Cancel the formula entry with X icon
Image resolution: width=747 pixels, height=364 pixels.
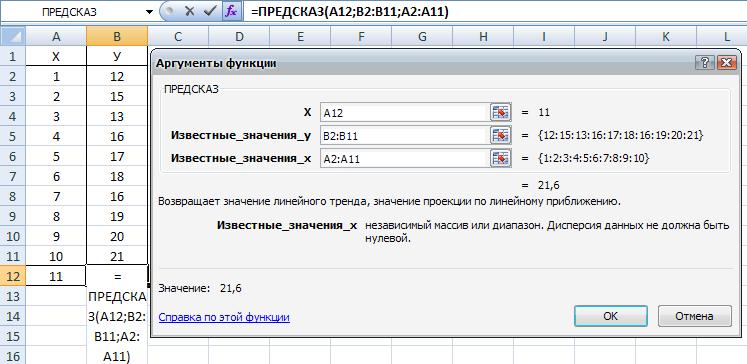(190, 11)
